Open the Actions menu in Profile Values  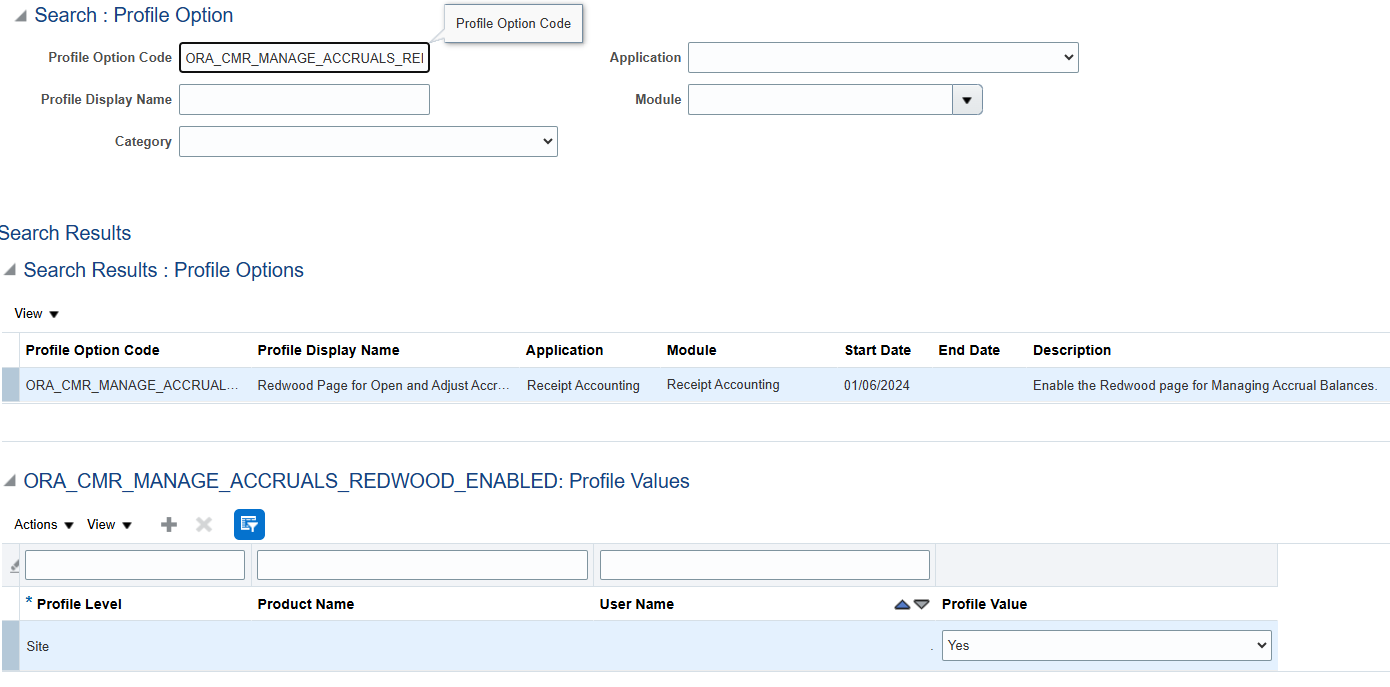tap(44, 524)
